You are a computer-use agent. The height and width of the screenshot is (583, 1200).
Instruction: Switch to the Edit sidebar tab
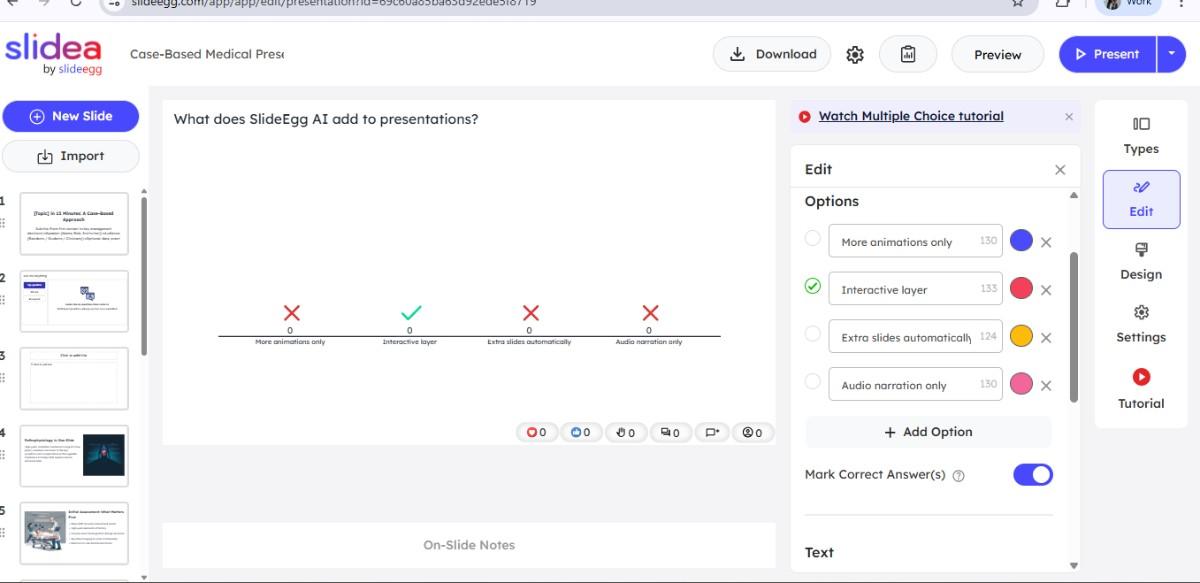pos(1141,199)
